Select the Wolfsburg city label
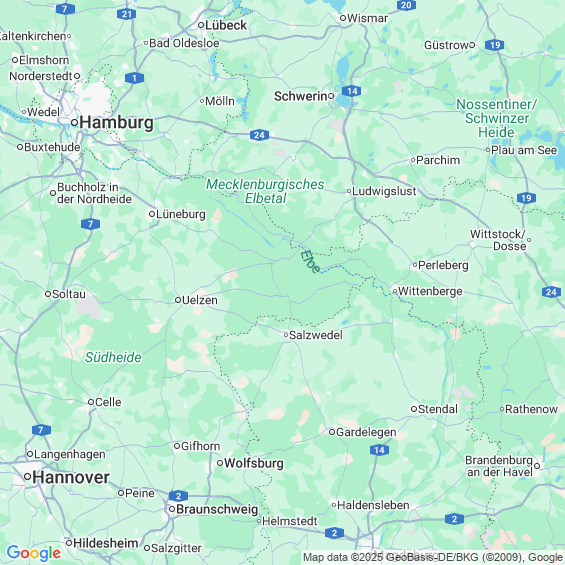Image resolution: width=565 pixels, height=565 pixels. tap(254, 463)
